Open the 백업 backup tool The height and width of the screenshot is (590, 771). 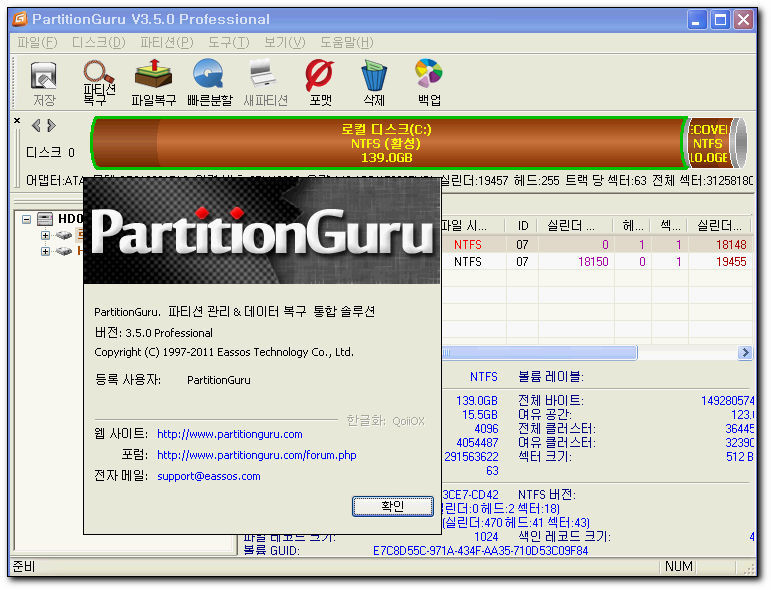(429, 83)
